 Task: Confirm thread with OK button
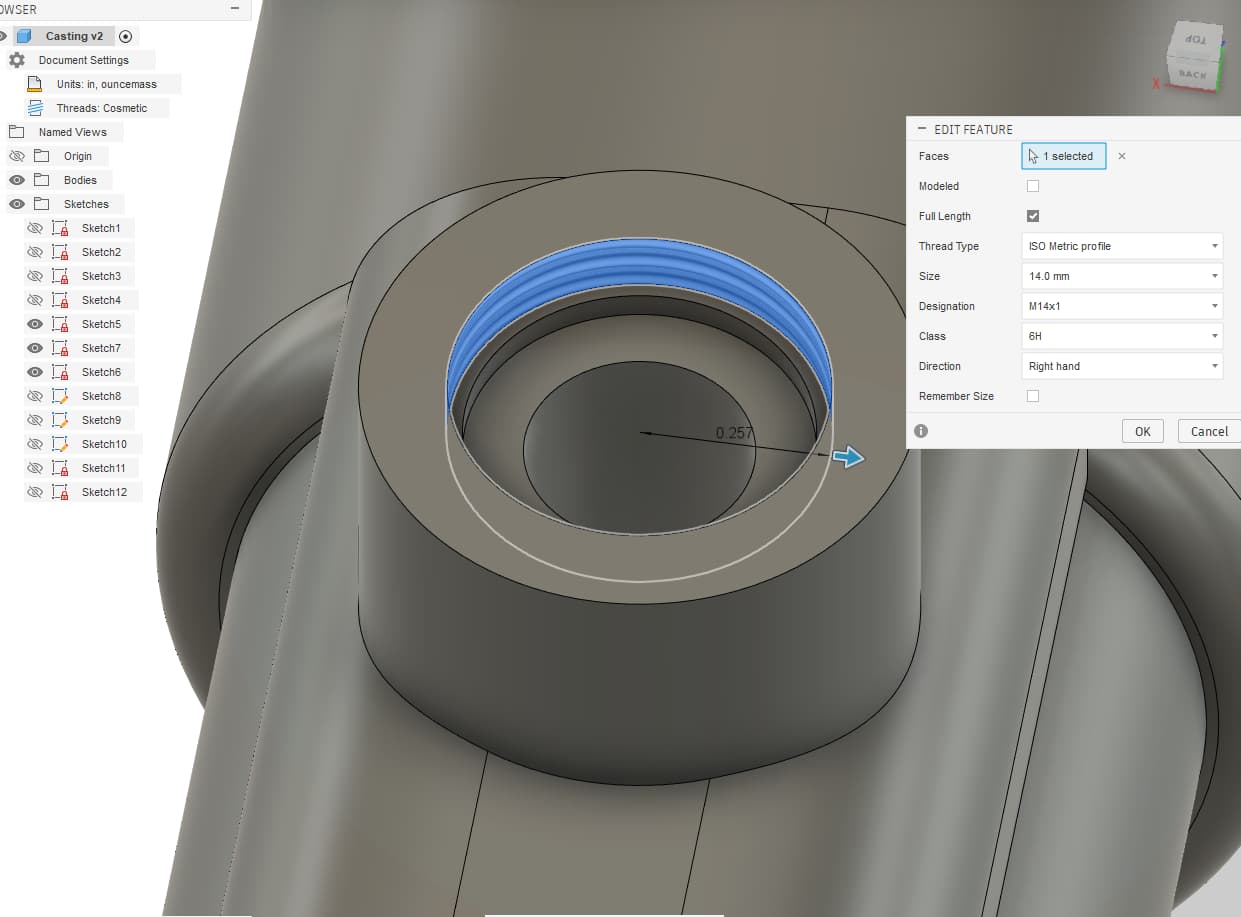point(1142,431)
